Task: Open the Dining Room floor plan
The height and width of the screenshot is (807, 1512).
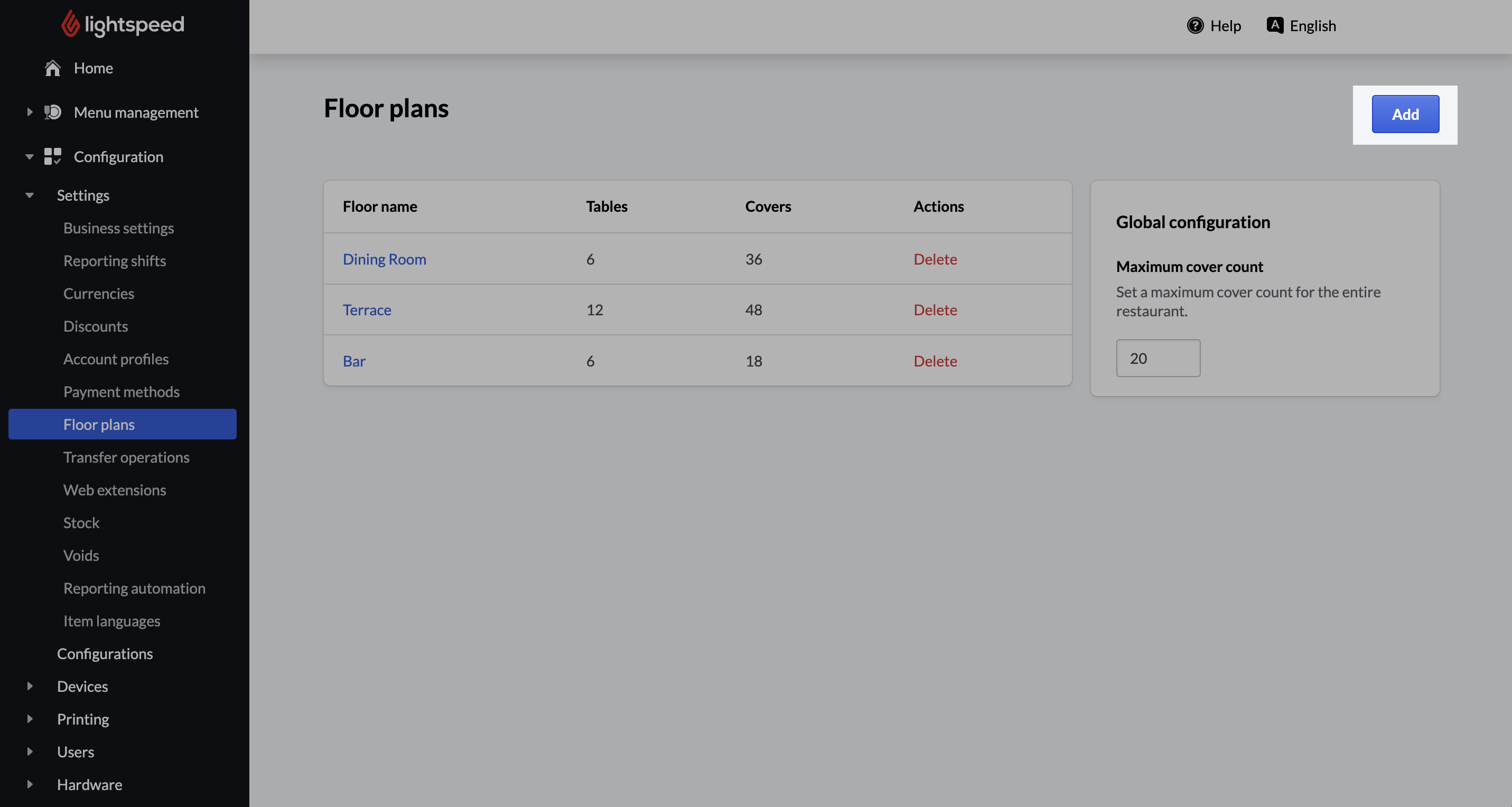Action: click(x=385, y=259)
